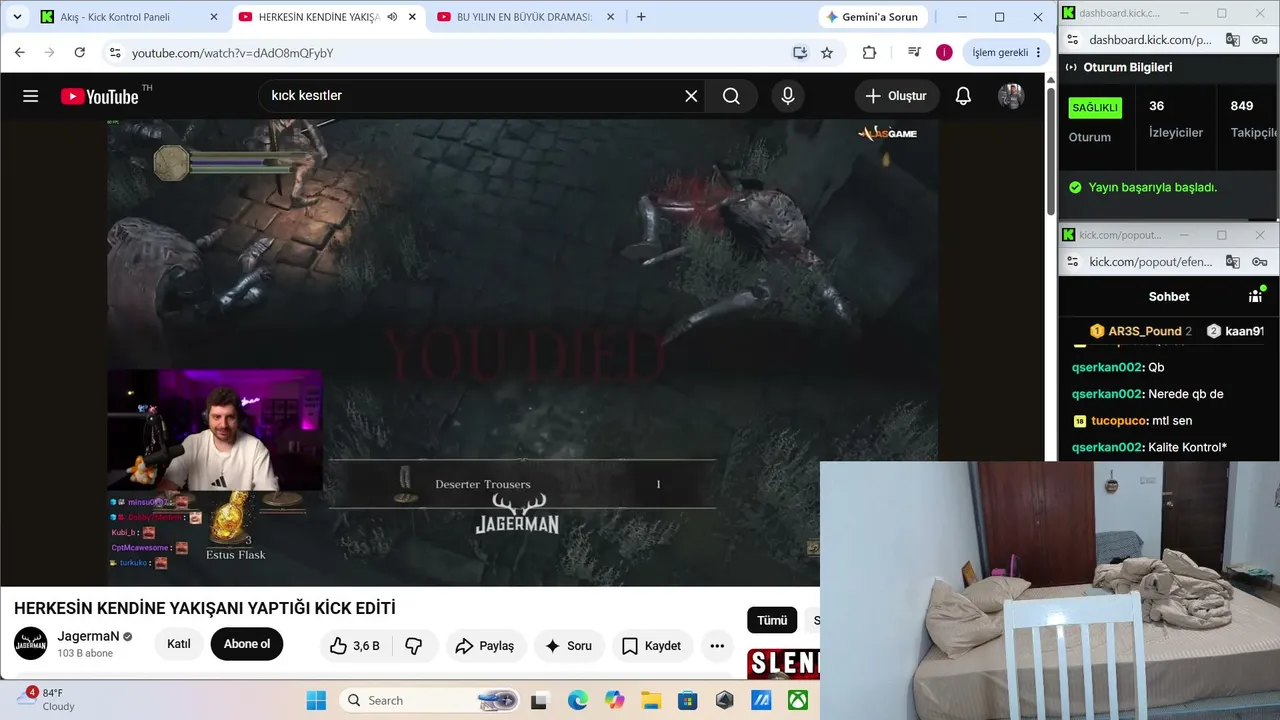This screenshot has height=720, width=1280.
Task: Subscribe with the Abone ol button
Action: (x=247, y=644)
